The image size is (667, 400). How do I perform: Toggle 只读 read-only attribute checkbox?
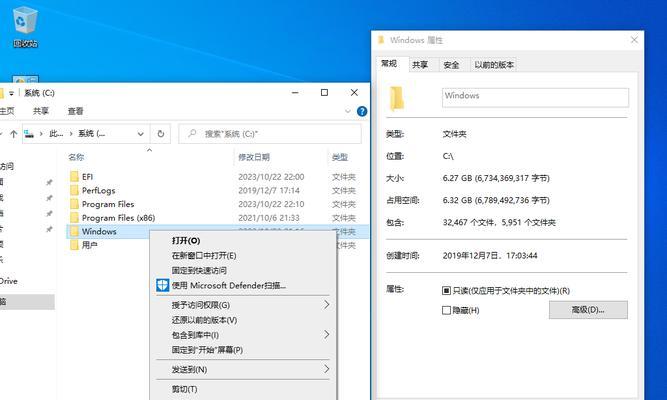point(446,291)
